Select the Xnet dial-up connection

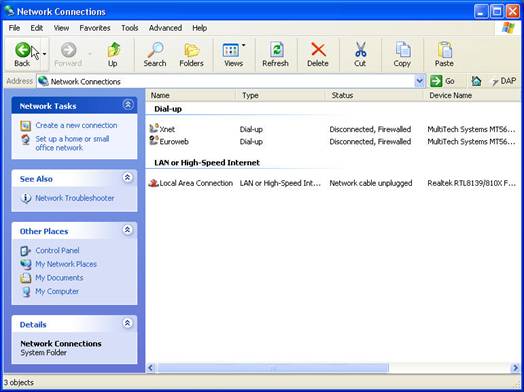coord(167,129)
